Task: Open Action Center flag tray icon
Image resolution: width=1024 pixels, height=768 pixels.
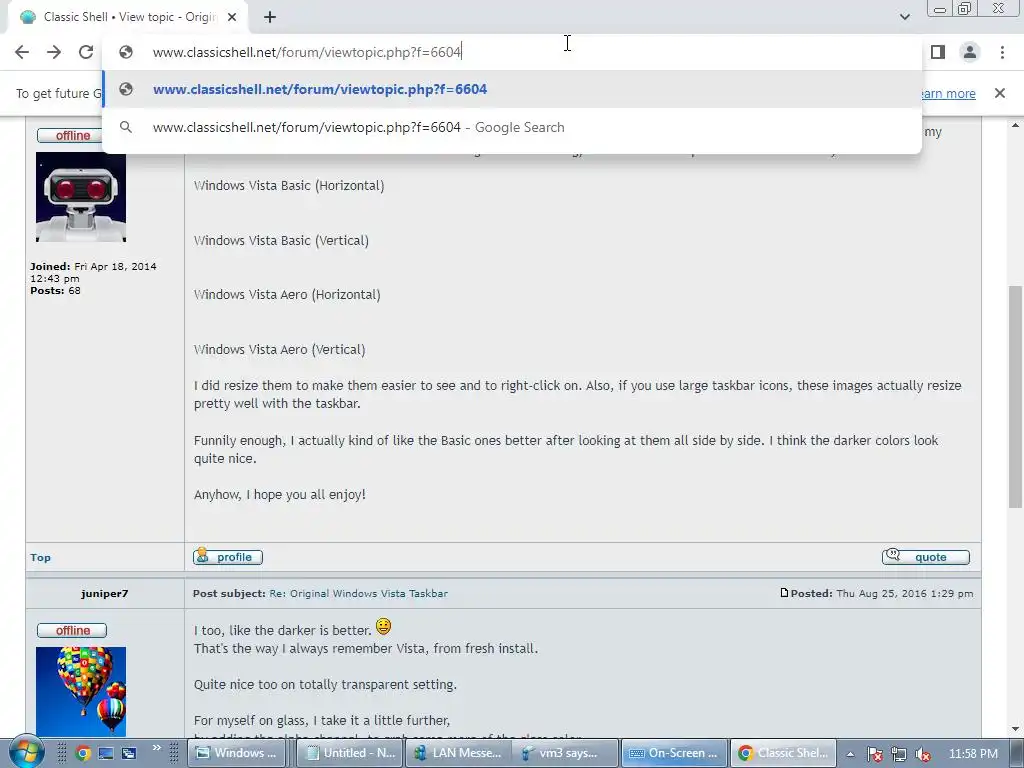Action: click(875, 754)
